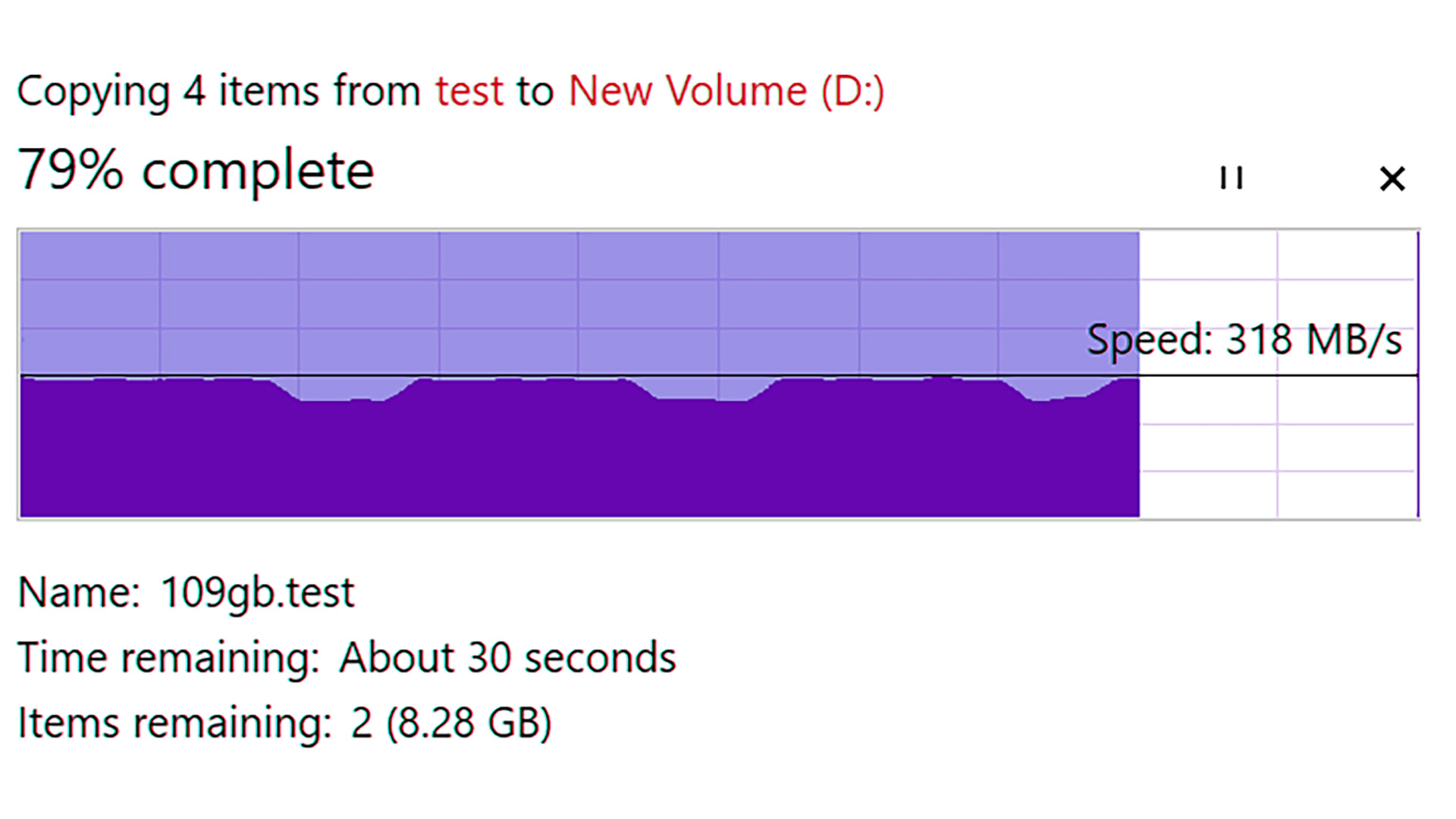This screenshot has height=819, width=1456.
Task: Click the 'Time remaining:' label
Action: coord(168,657)
